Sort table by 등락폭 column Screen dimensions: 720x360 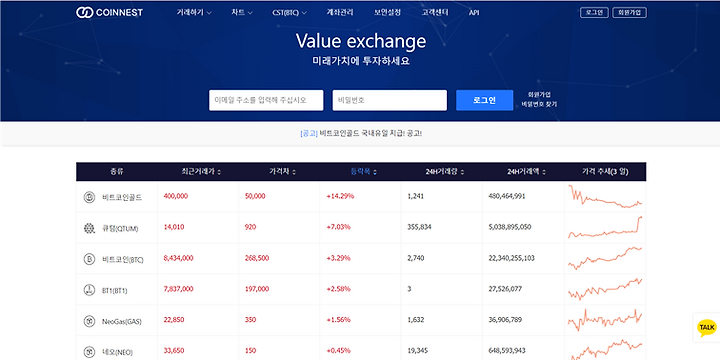tap(364, 172)
